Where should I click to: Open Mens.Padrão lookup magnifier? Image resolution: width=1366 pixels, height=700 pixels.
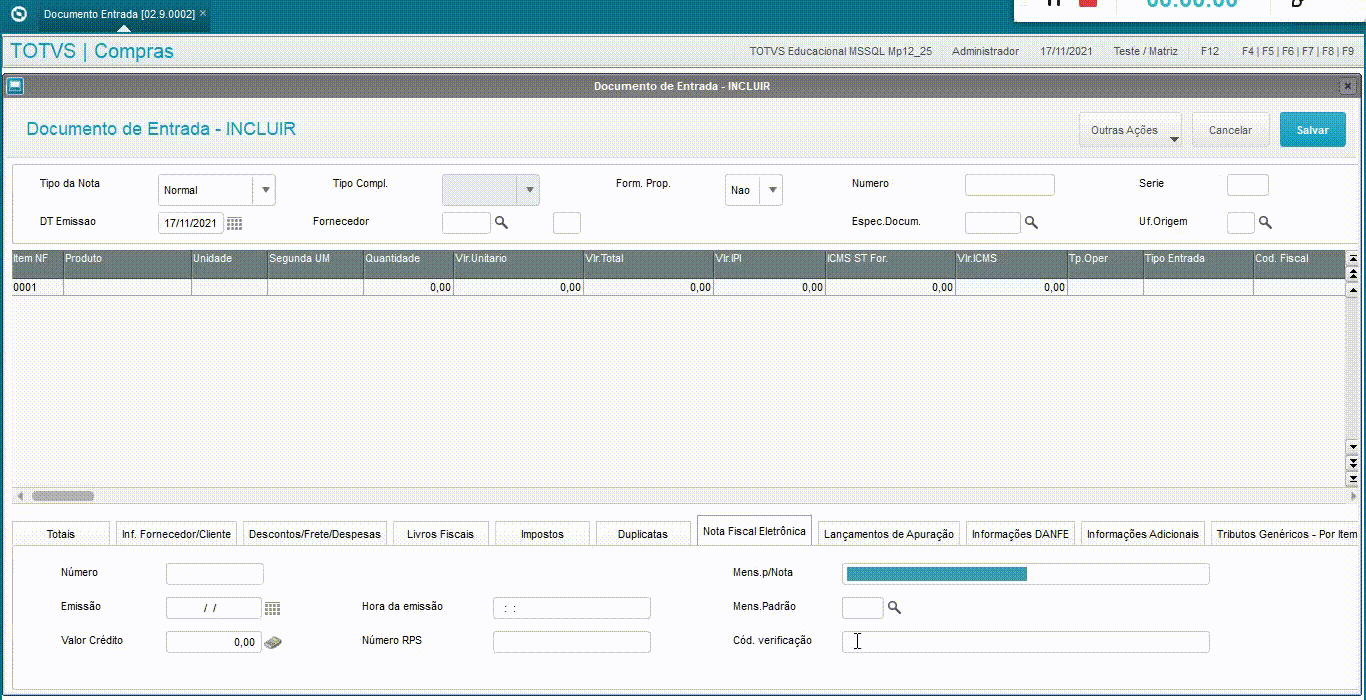894,607
